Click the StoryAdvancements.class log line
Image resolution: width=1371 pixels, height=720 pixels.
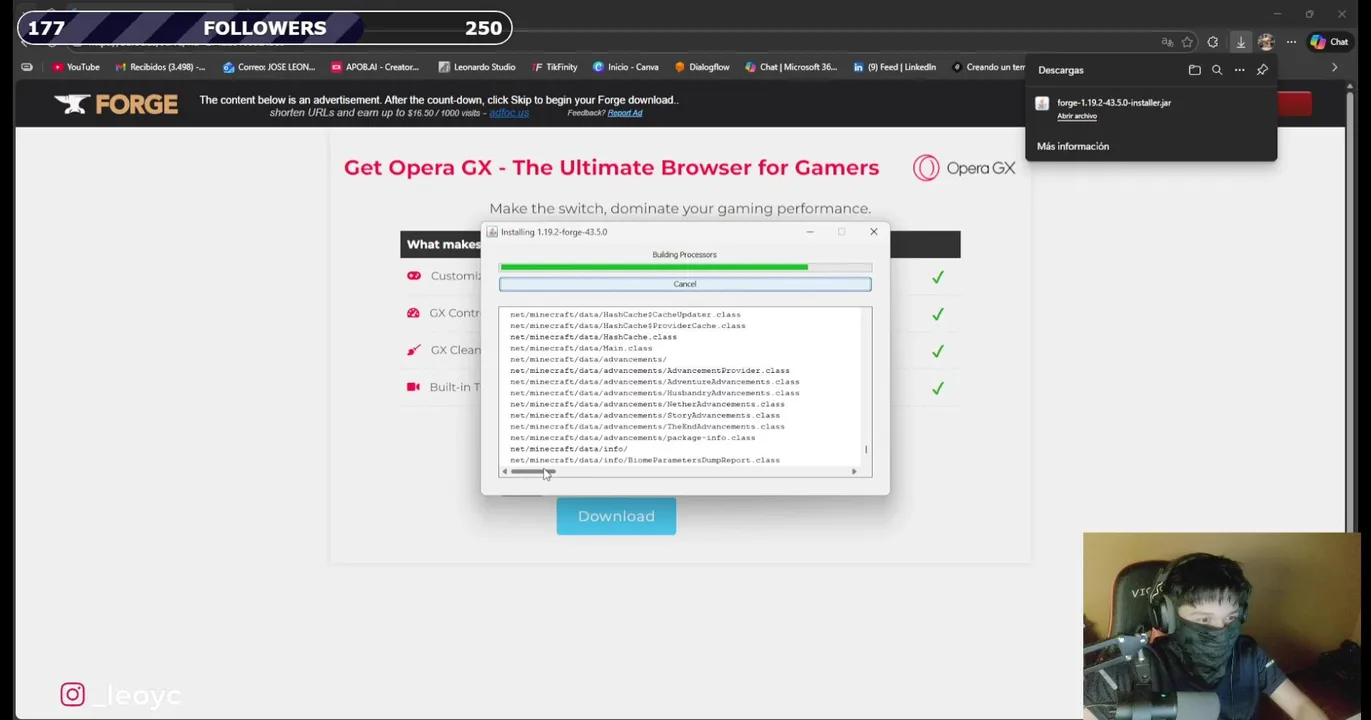coord(645,415)
